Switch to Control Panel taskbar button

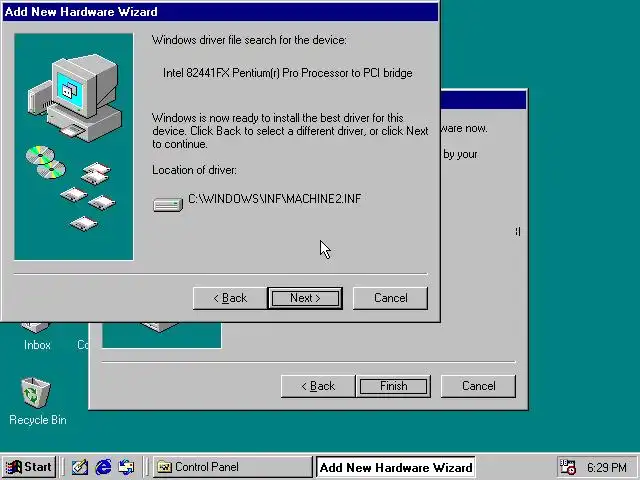click(x=233, y=467)
